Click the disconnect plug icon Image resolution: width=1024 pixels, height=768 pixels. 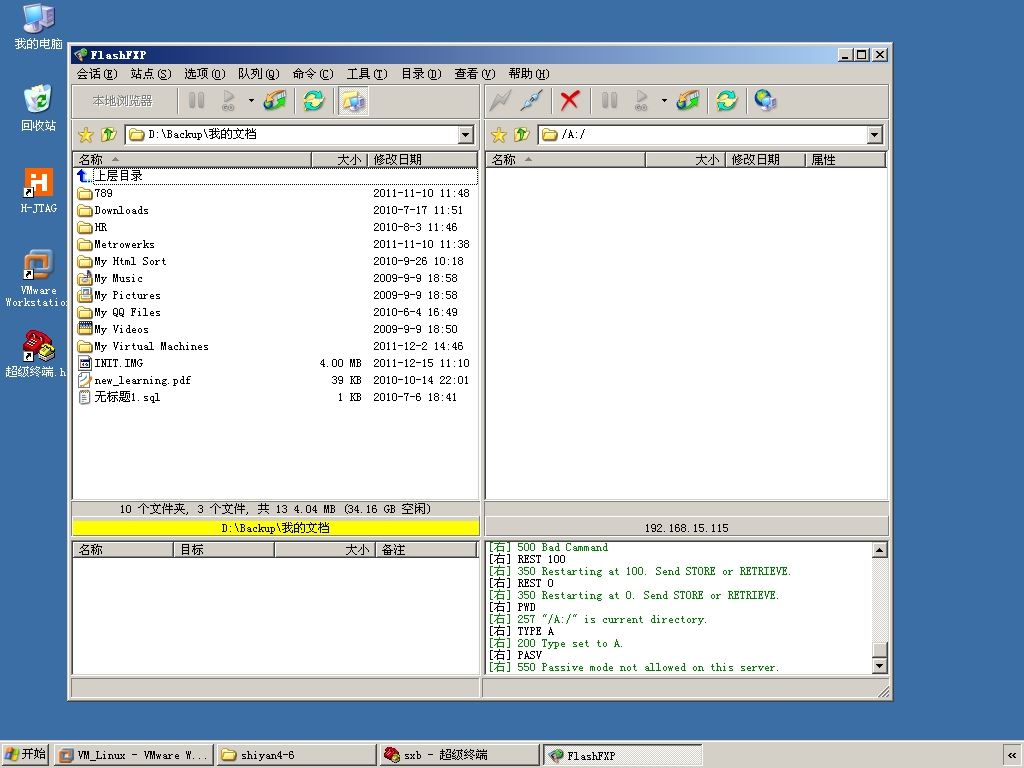(x=532, y=101)
